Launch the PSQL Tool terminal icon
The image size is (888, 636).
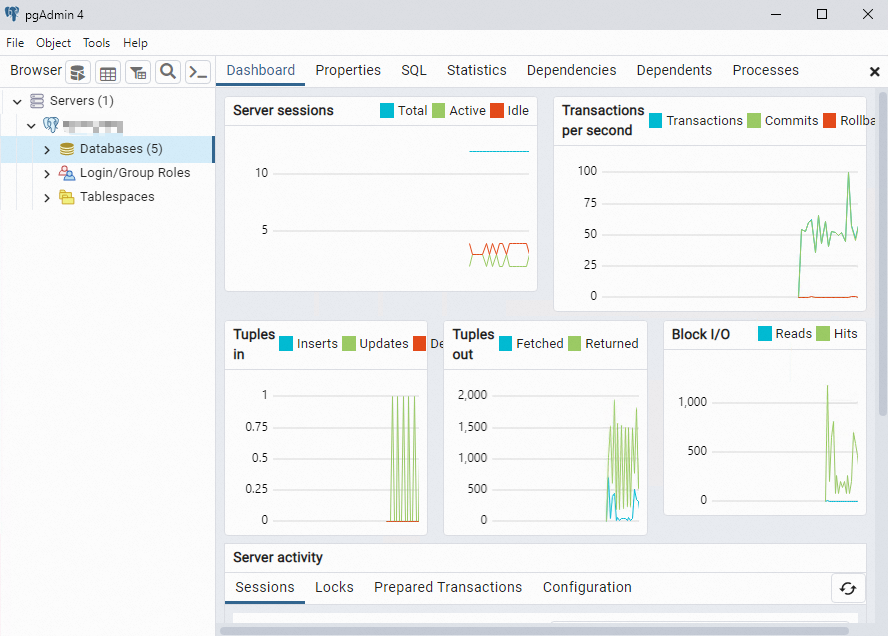coord(198,72)
